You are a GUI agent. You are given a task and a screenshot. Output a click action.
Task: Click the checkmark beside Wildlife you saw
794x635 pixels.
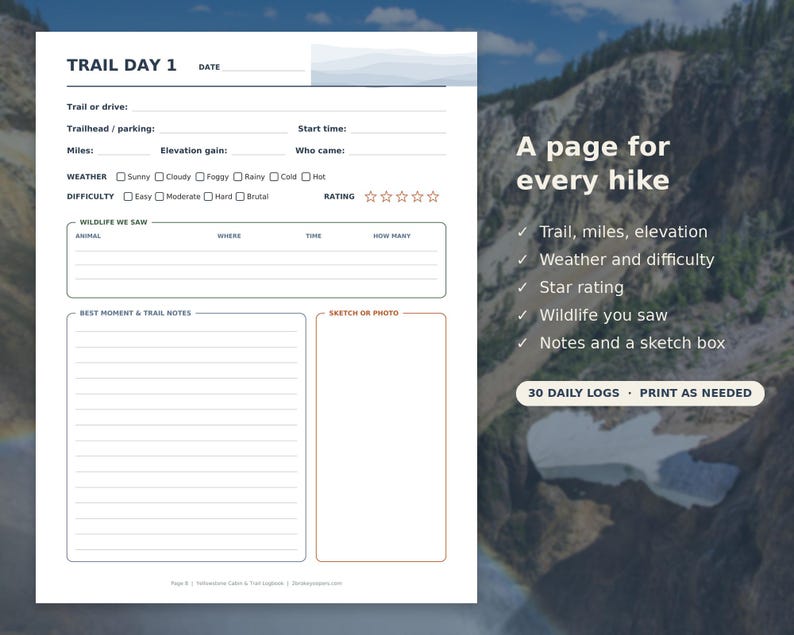(x=523, y=315)
